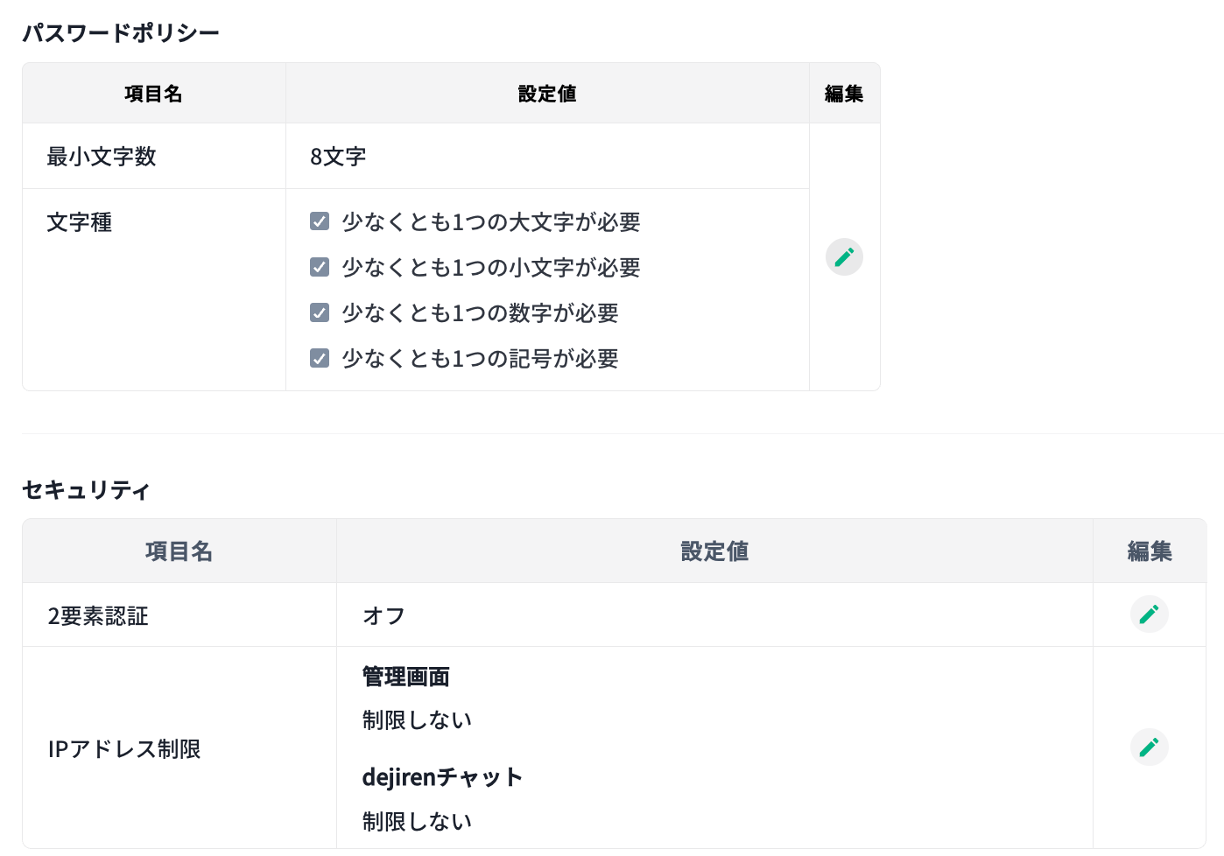Click 制限しない under dejirenチャット

[416, 822]
